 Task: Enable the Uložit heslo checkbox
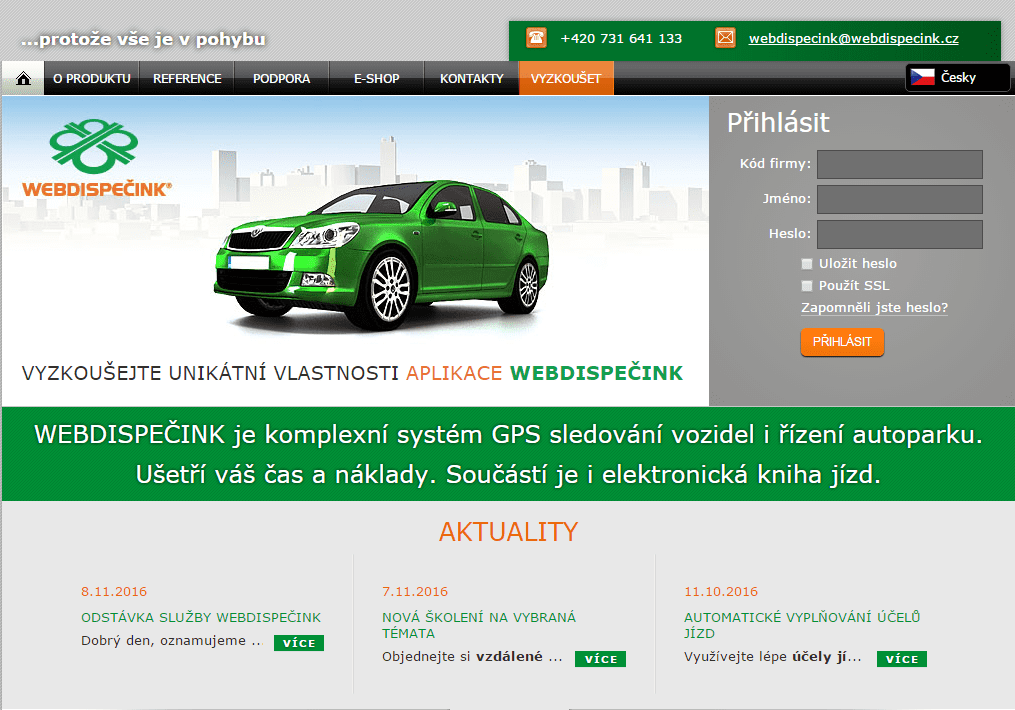pos(807,263)
